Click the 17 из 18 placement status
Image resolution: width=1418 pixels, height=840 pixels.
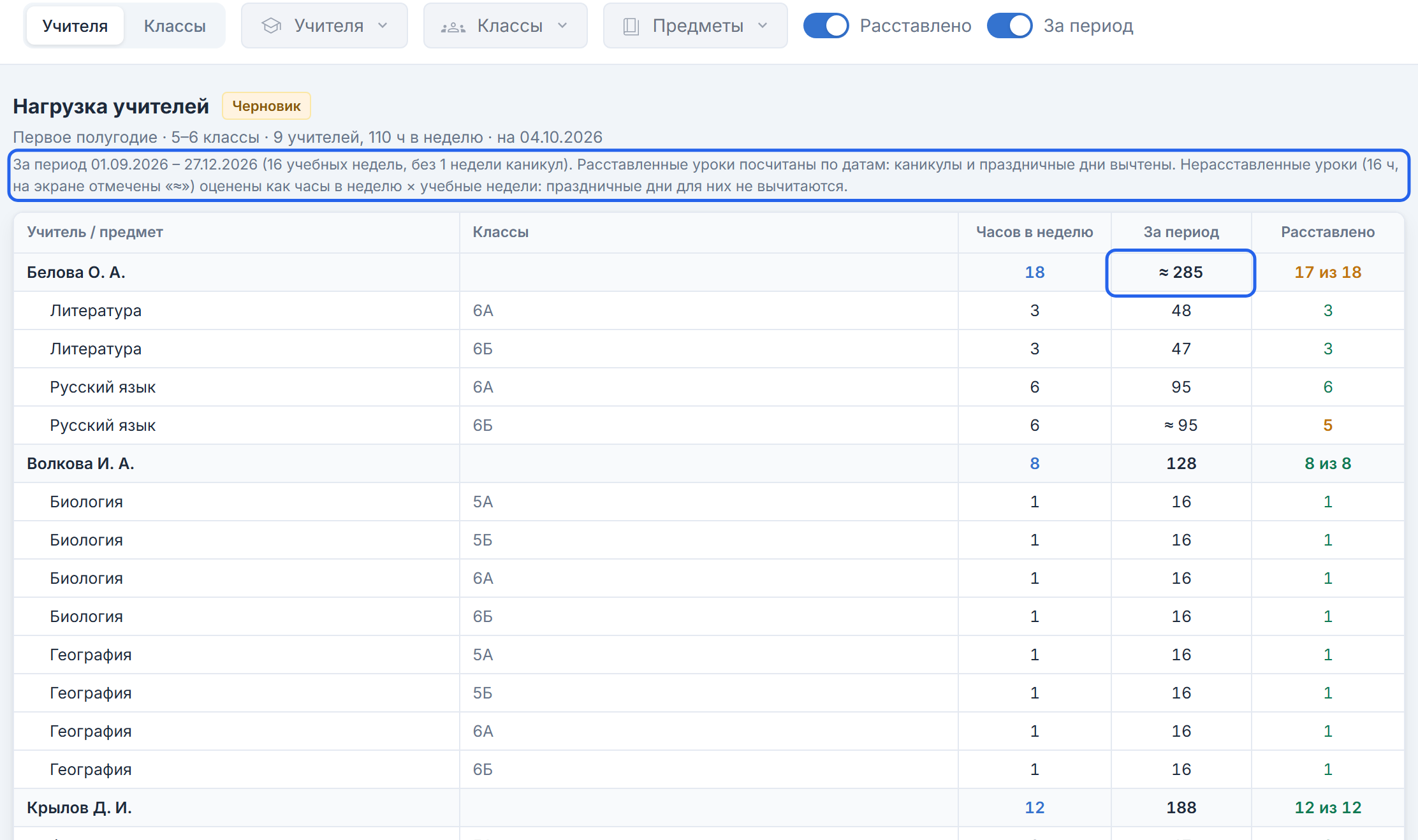(1327, 272)
